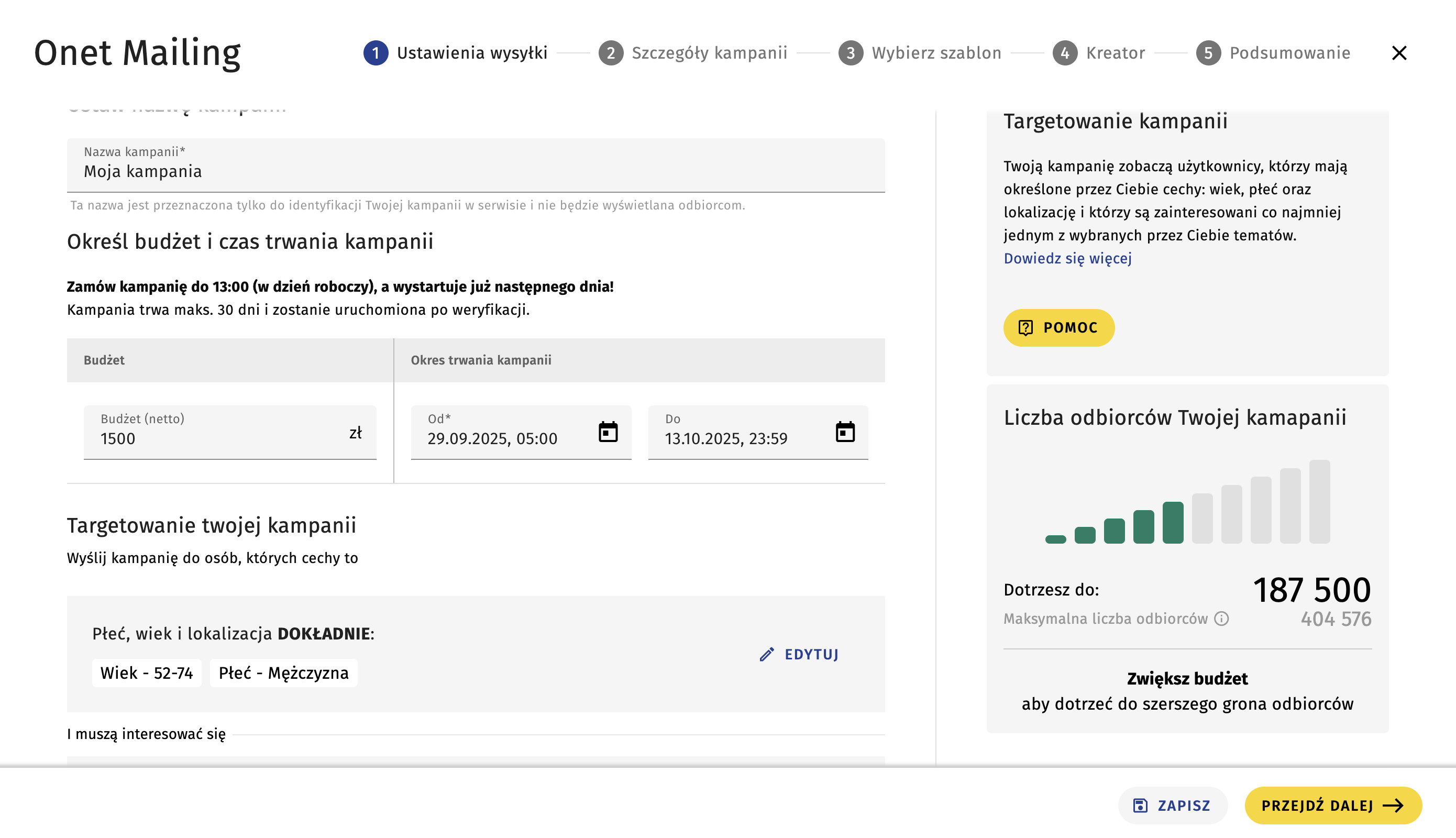
Task: Click the info icon next to Maksymalna liczba odbiorców
Action: click(x=1221, y=619)
